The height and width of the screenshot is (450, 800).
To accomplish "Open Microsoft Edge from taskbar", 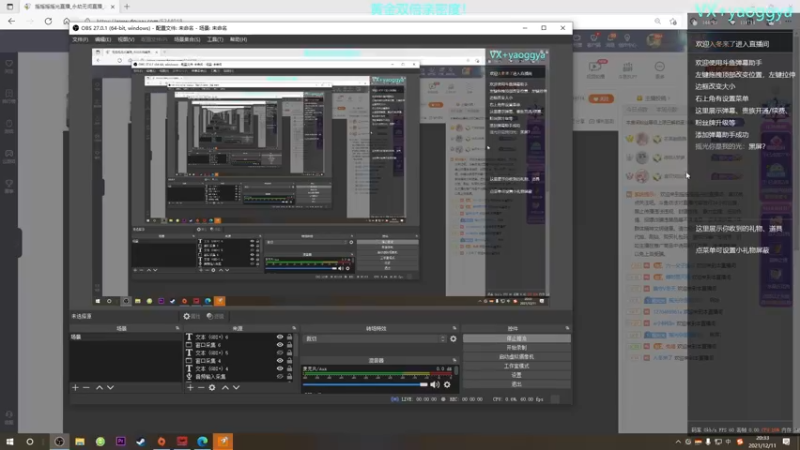I will click(202, 441).
